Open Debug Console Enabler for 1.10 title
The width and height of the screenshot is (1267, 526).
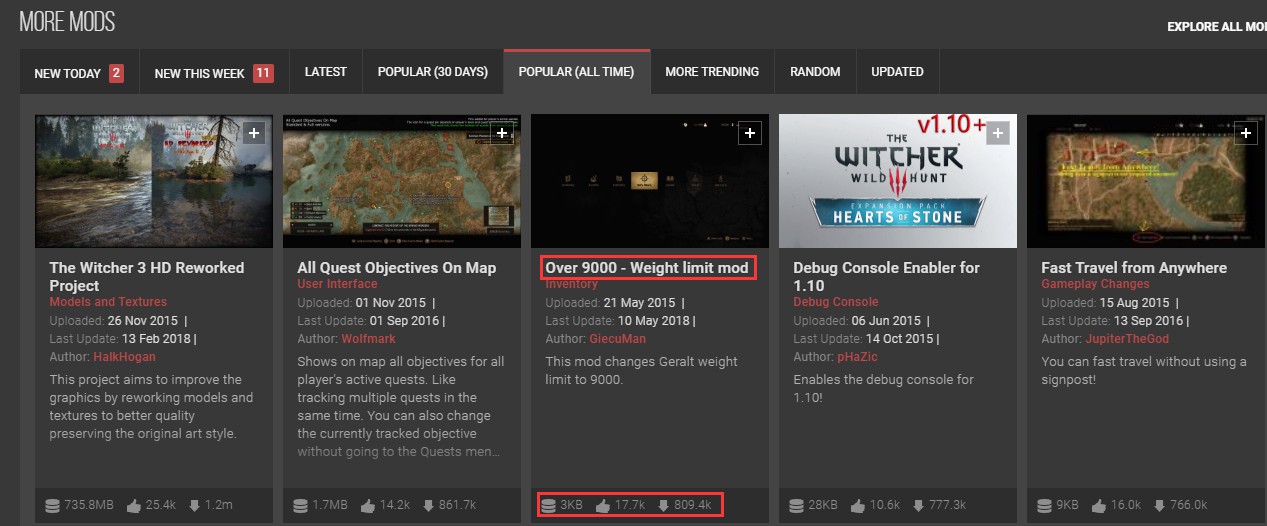[886, 276]
